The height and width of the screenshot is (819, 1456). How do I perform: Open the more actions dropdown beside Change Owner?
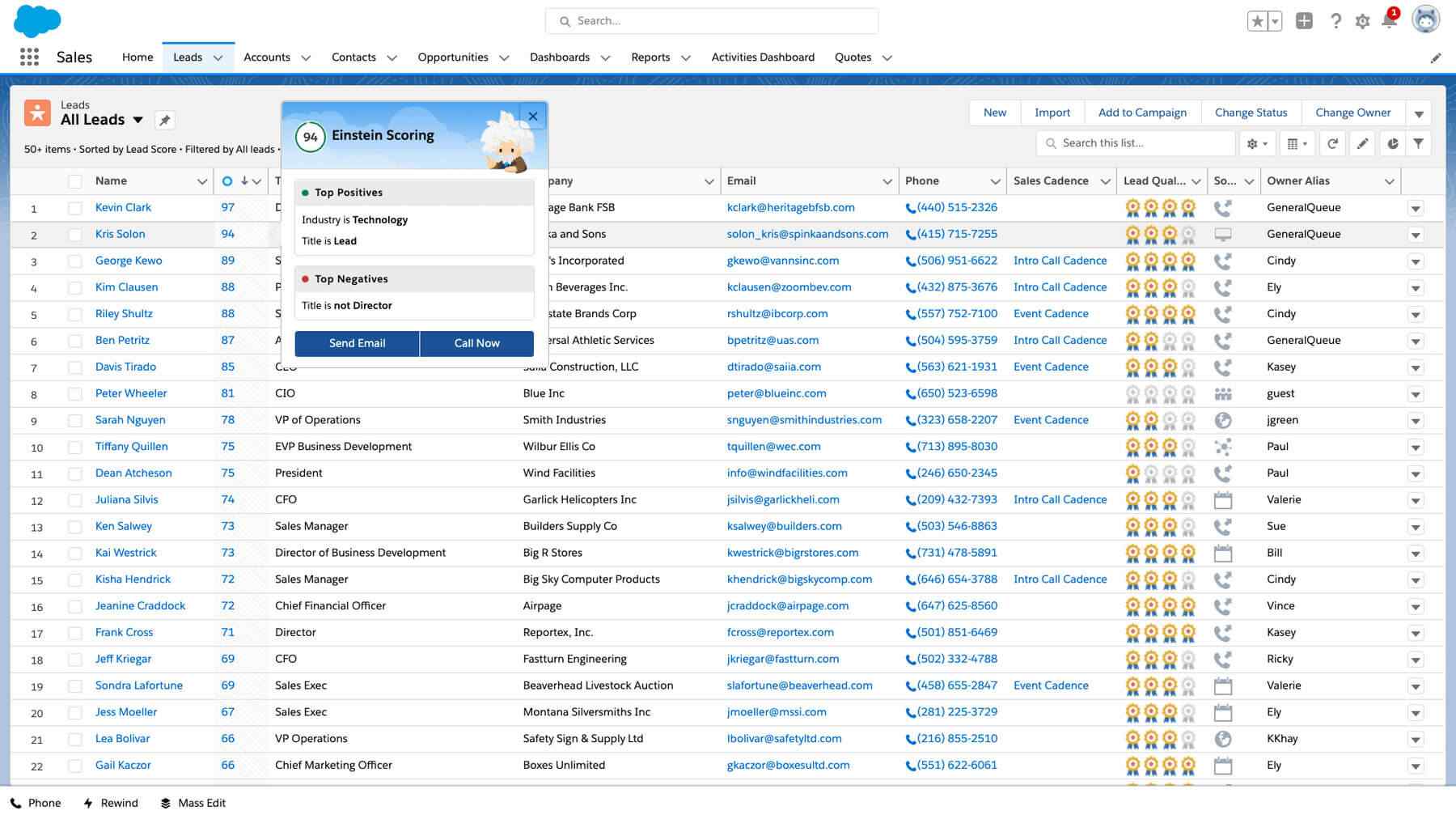tap(1419, 113)
